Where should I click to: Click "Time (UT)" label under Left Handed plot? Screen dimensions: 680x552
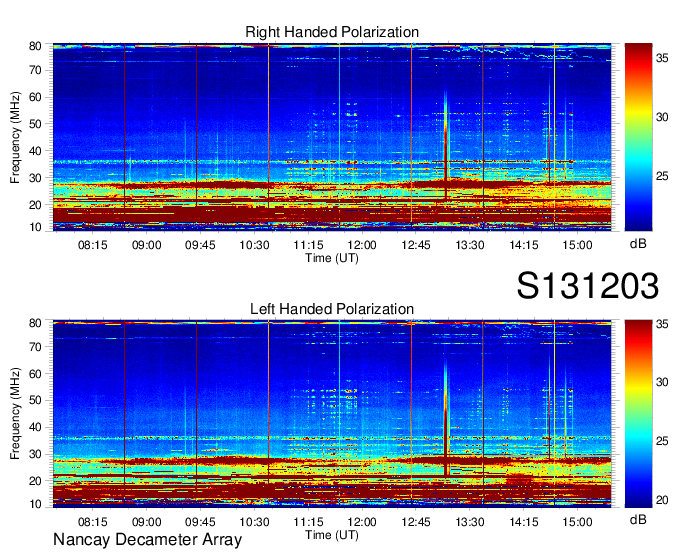coord(332,535)
